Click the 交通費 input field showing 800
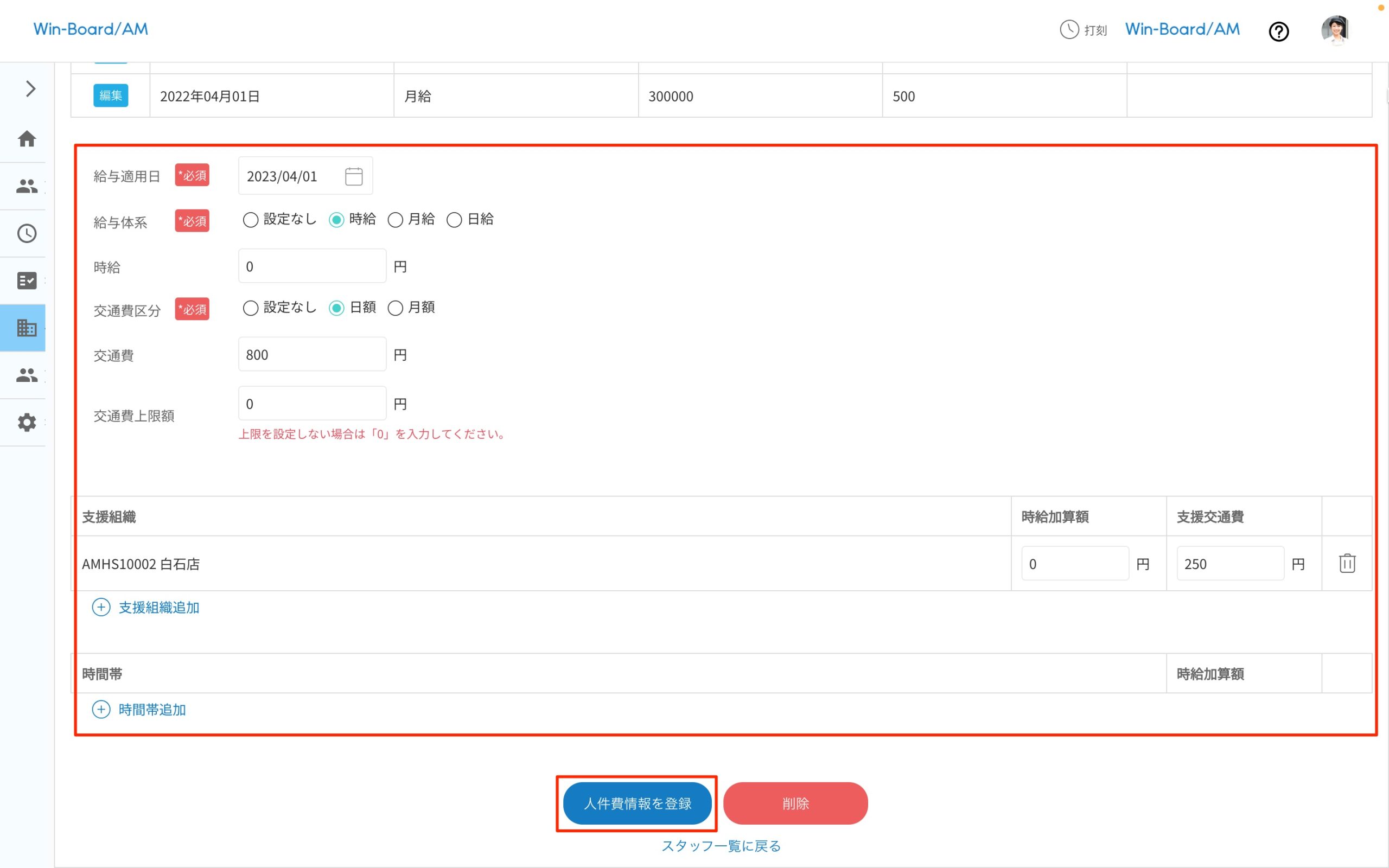 tap(311, 355)
